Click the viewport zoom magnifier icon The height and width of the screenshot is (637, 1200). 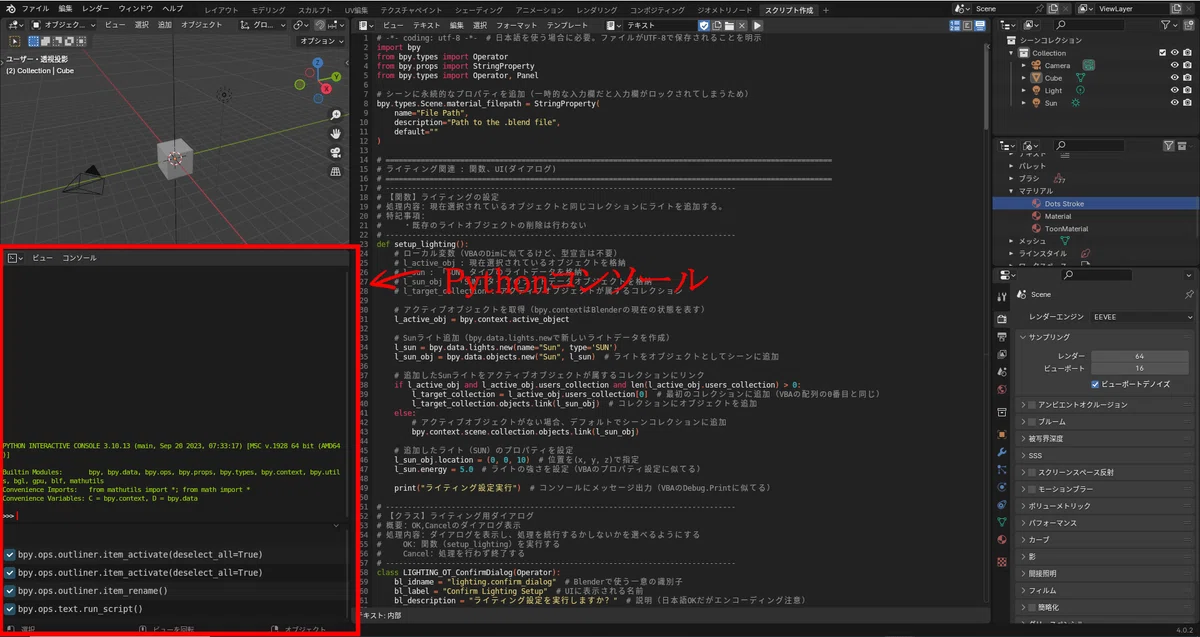tap(336, 114)
